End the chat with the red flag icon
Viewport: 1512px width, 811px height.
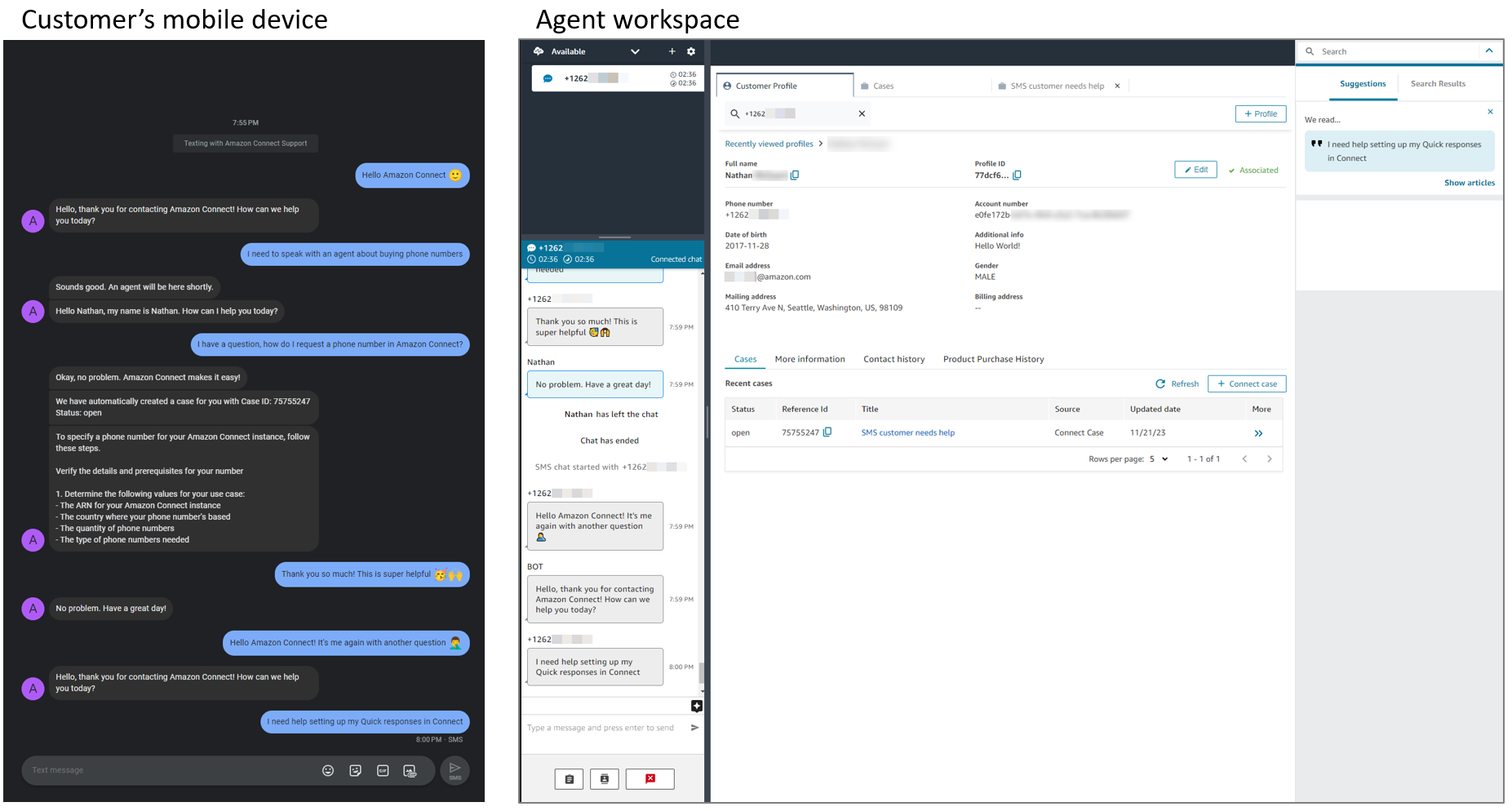650,779
